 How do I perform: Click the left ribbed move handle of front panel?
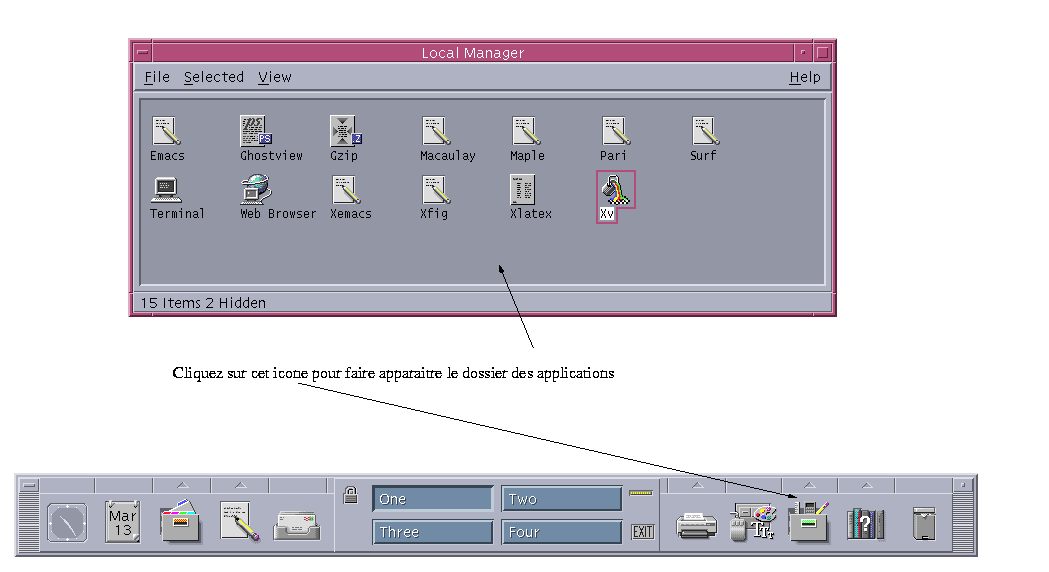pyautogui.click(x=28, y=522)
